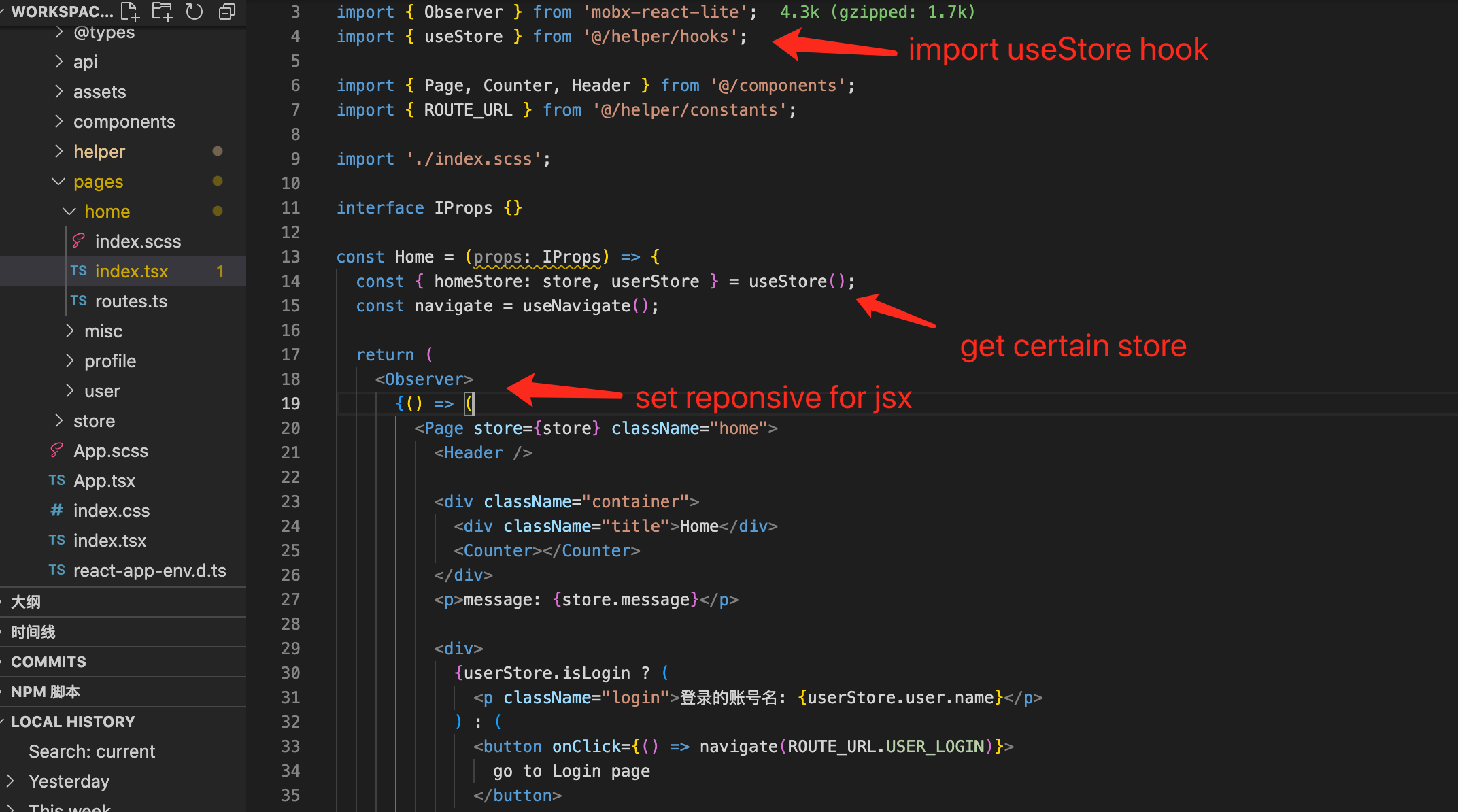Image resolution: width=1458 pixels, height=812 pixels.
Task: Click the hash icon beside index.css
Action: click(x=57, y=510)
